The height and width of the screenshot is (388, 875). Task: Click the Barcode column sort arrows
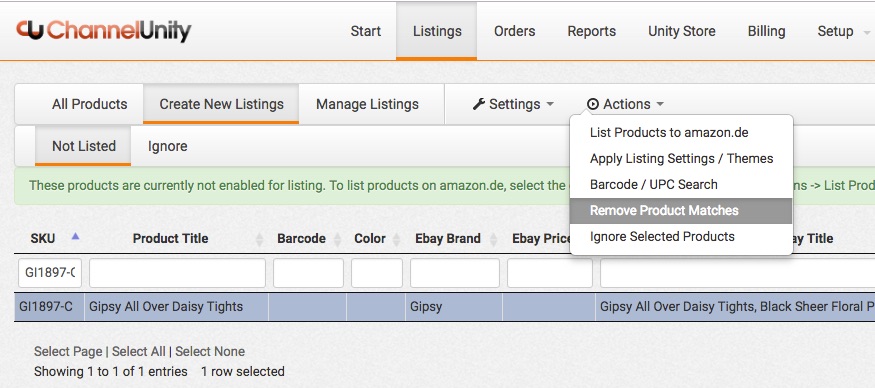pos(338,239)
